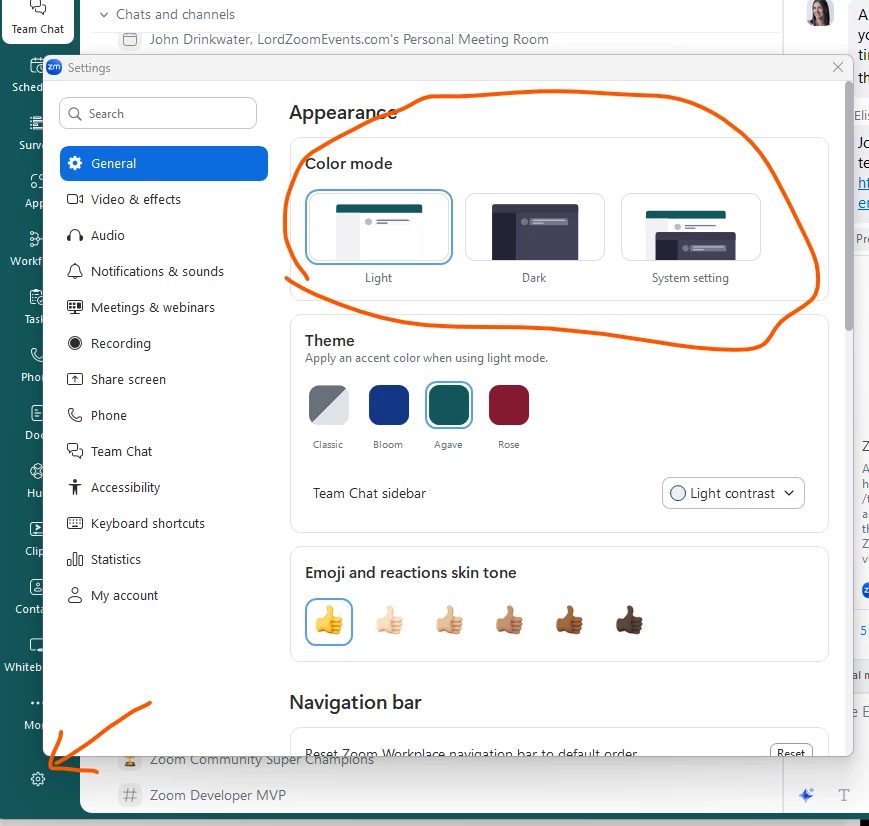Select default yellow thumbs-up skin tone

tap(329, 622)
